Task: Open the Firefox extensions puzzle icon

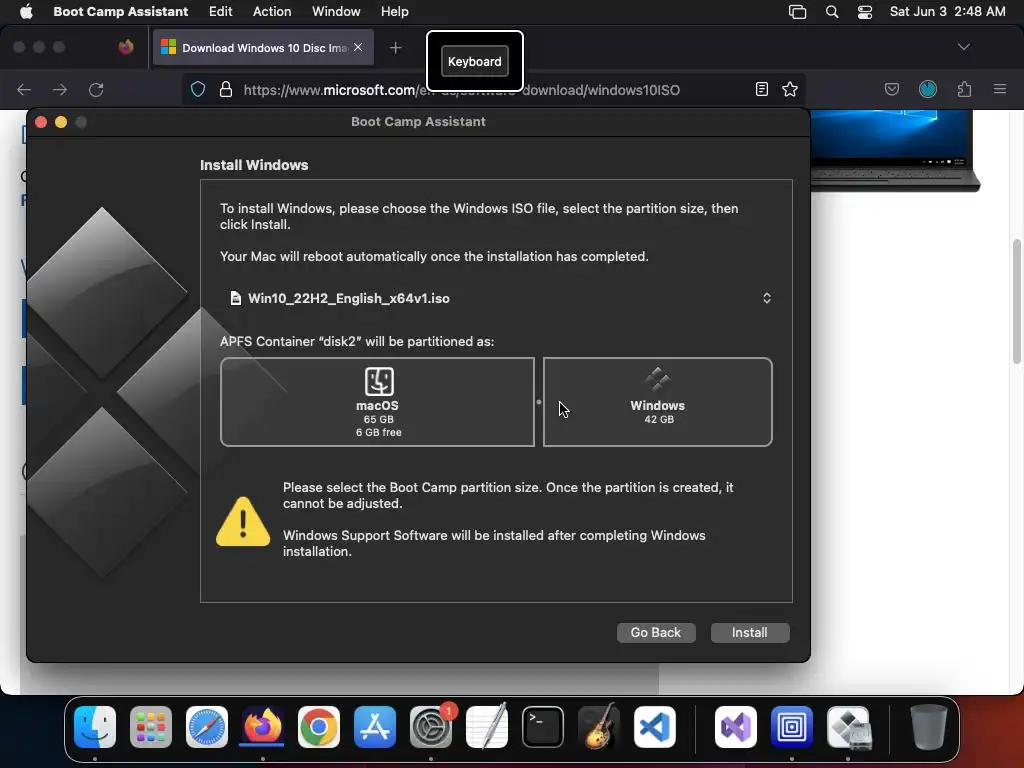Action: click(x=964, y=89)
